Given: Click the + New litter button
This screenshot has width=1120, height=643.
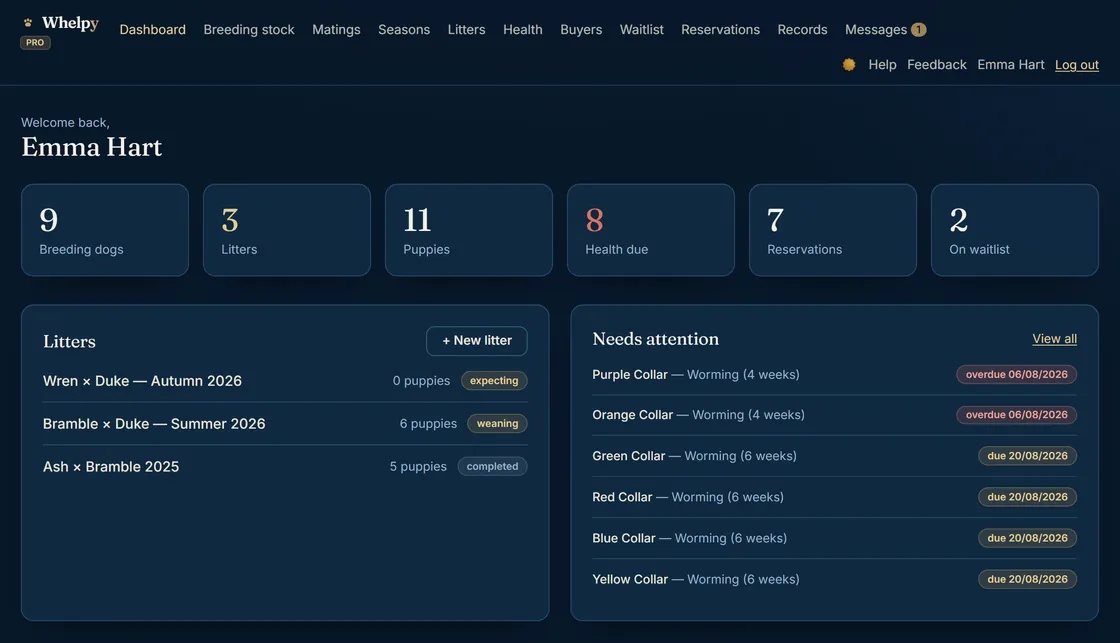Looking at the screenshot, I should pos(476,341).
